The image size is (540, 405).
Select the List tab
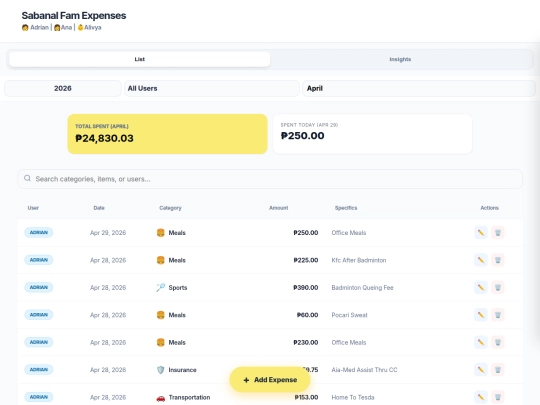139,59
